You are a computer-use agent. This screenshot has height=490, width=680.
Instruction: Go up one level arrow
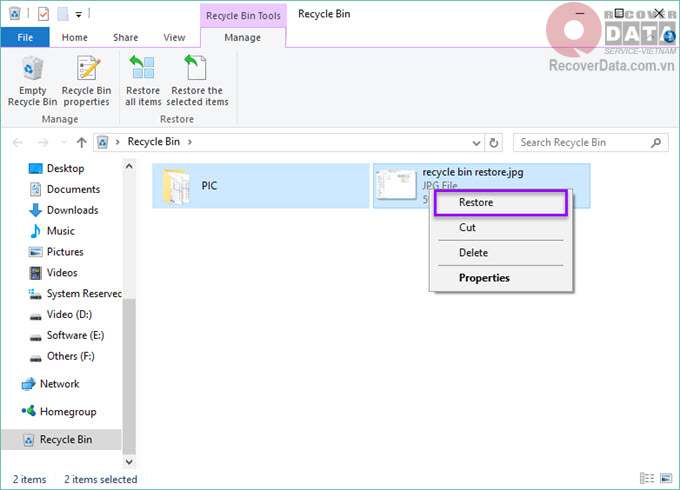click(x=82, y=142)
